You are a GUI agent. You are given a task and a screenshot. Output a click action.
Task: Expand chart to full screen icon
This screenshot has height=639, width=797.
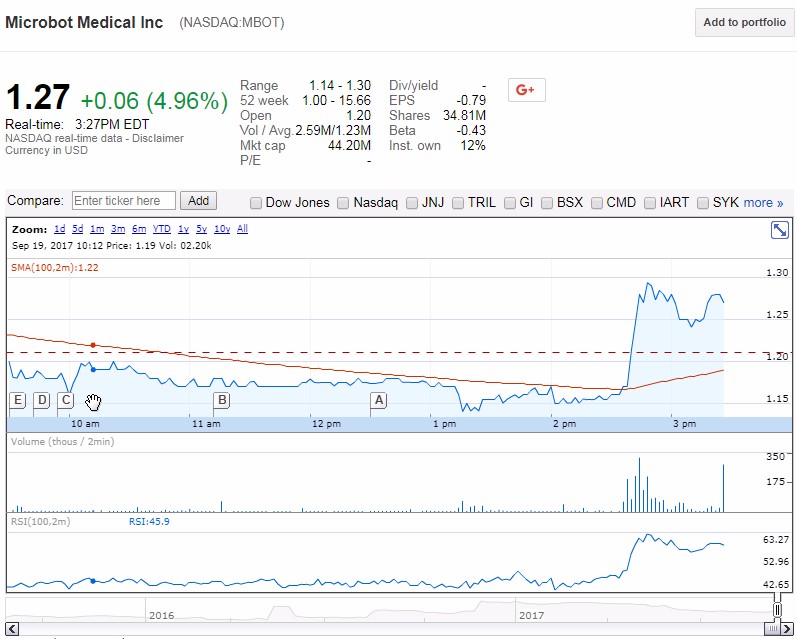tap(779, 230)
